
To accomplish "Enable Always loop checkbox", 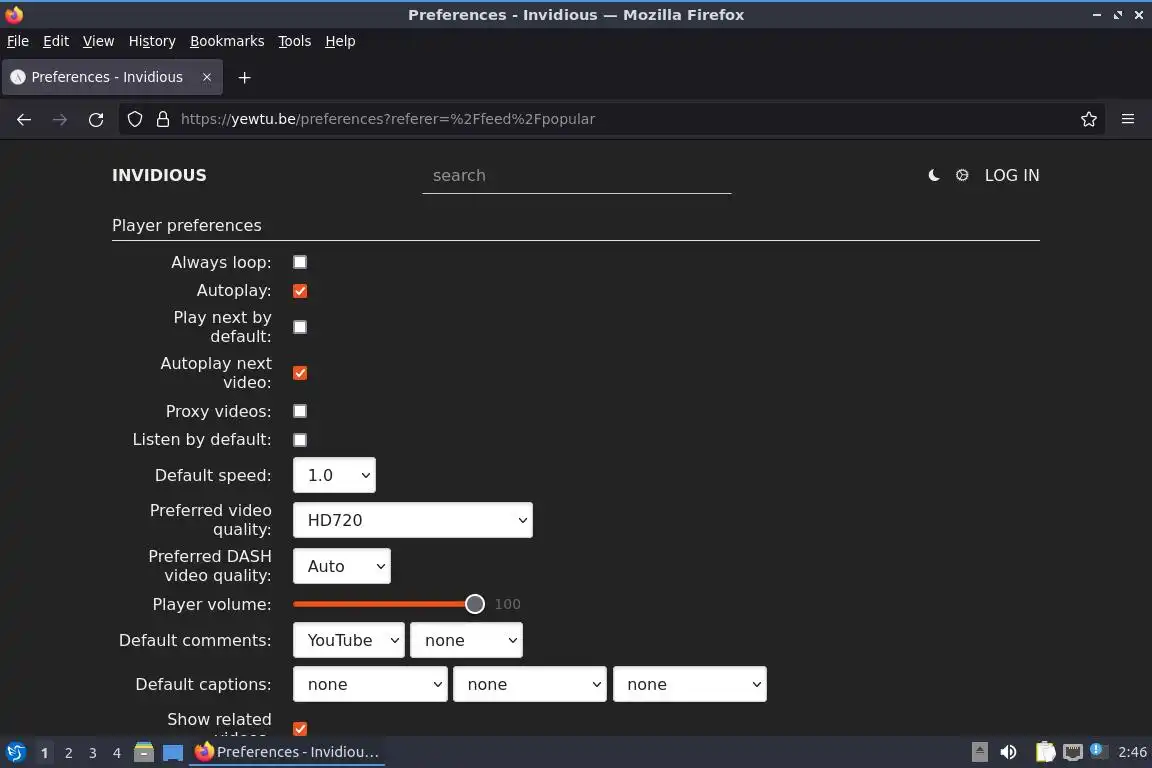I will tap(300, 262).
